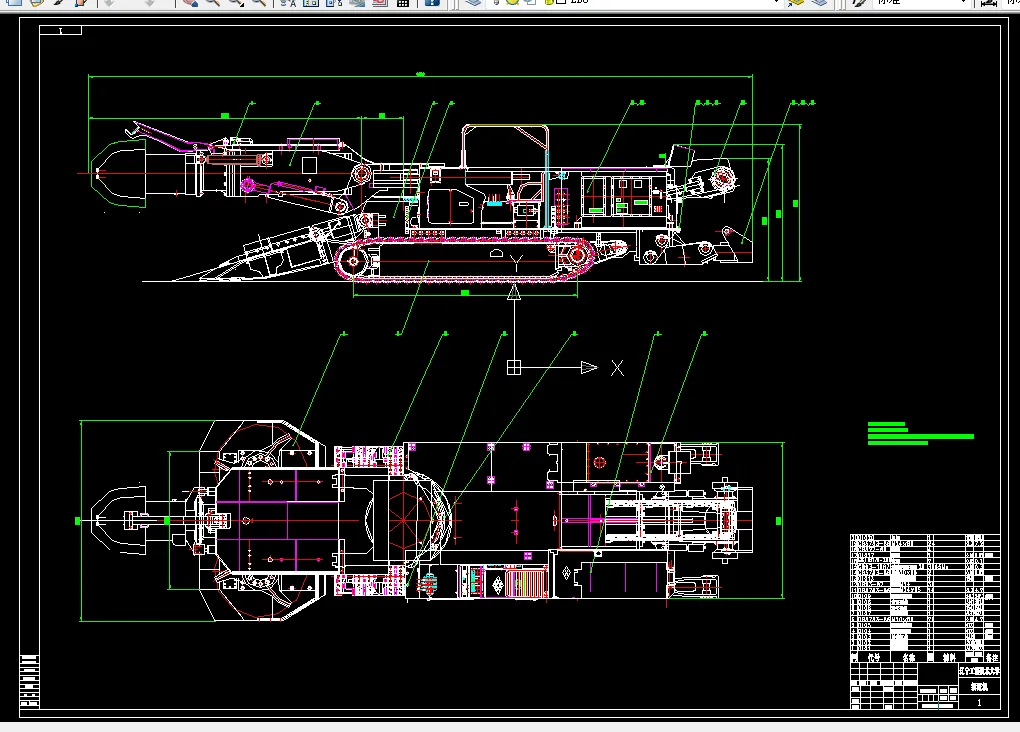
Task: Open the Dimension Style manager icon
Action: (989, 3)
